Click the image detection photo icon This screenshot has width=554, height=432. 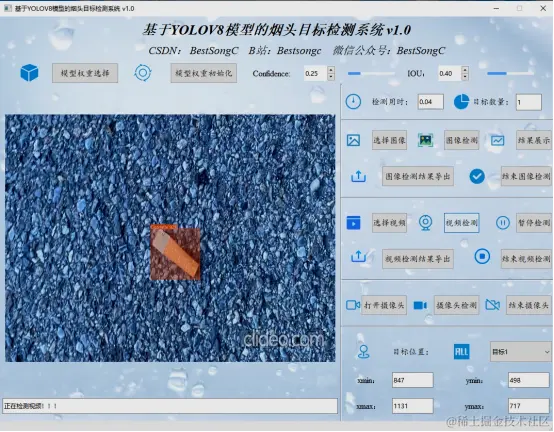point(425,140)
